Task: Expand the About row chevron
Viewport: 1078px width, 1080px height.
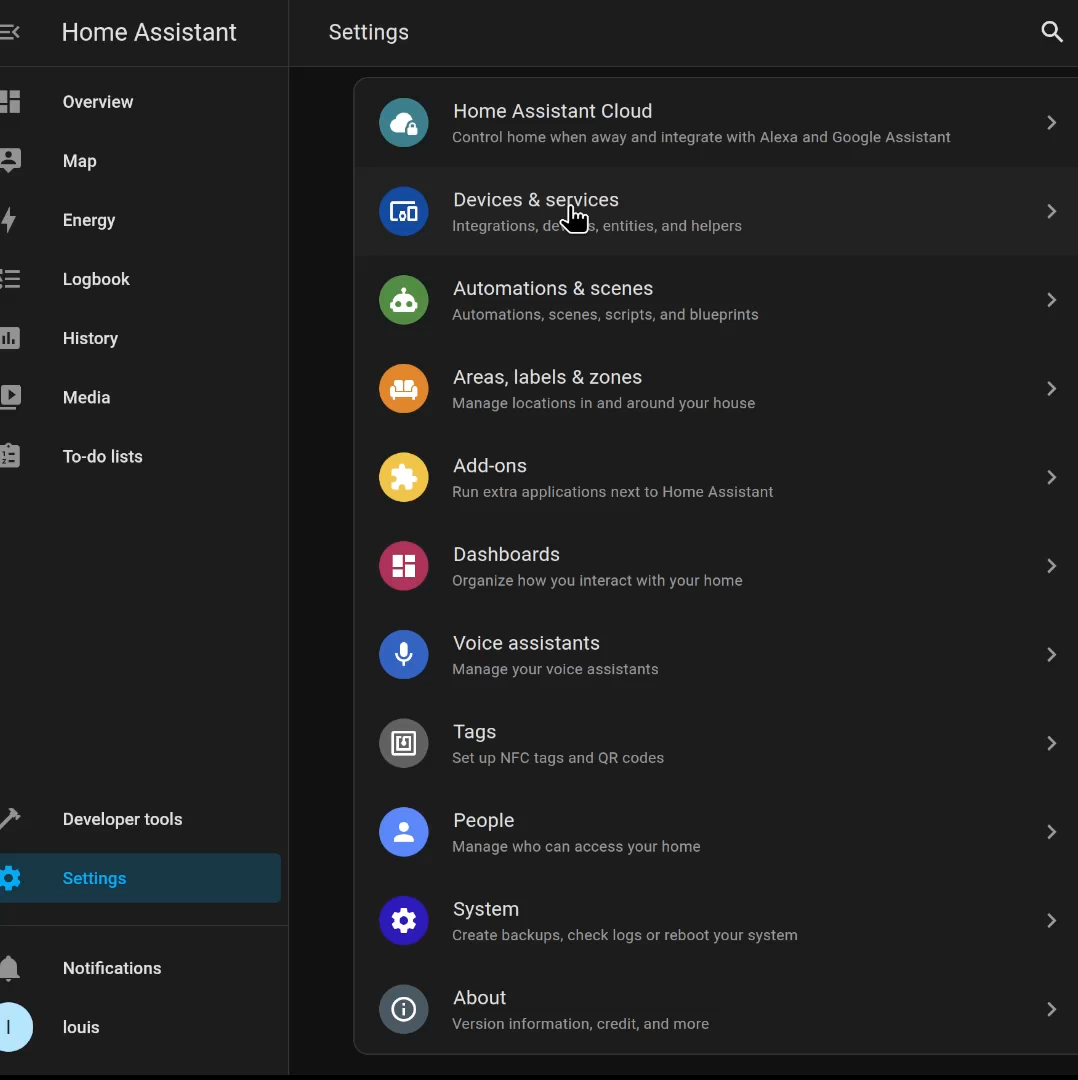Action: tap(1051, 1009)
